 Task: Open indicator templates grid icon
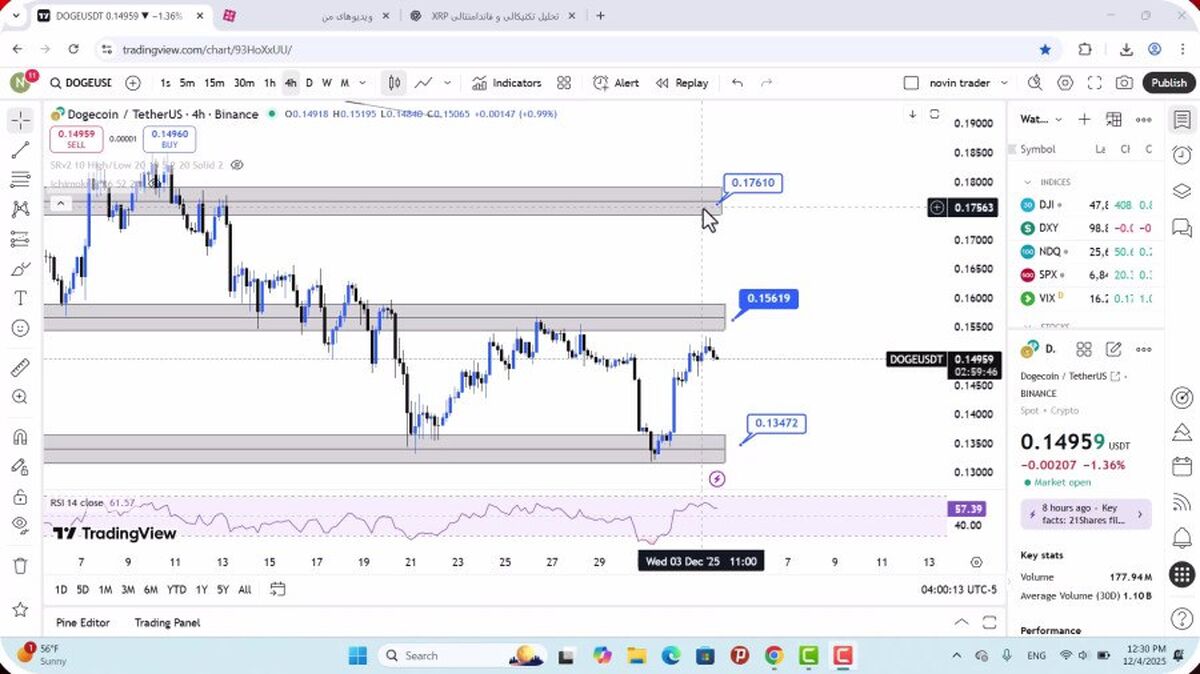pos(564,83)
